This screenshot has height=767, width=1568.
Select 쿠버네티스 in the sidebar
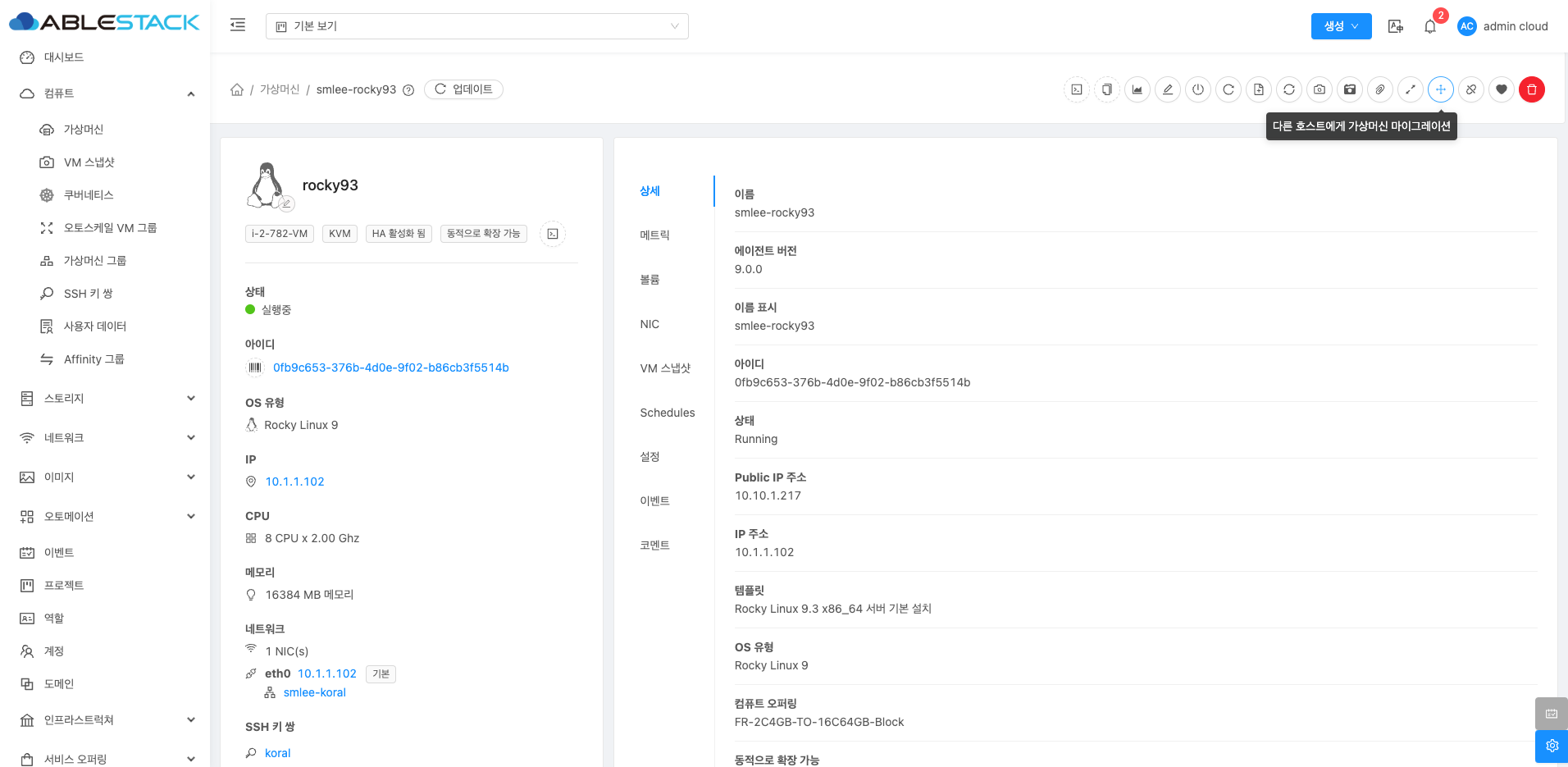point(89,195)
